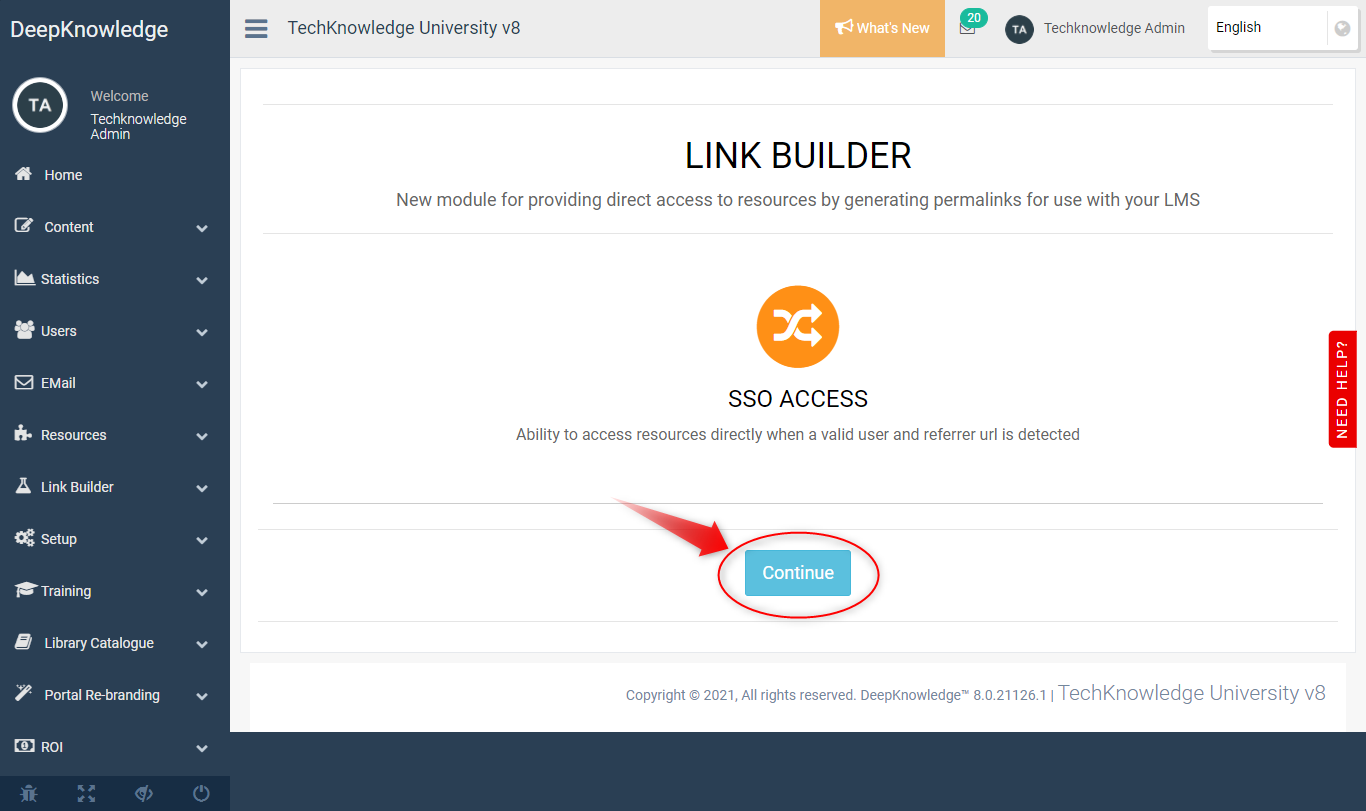The image size is (1366, 811).
Task: Click the Home house icon
Action: point(24,174)
